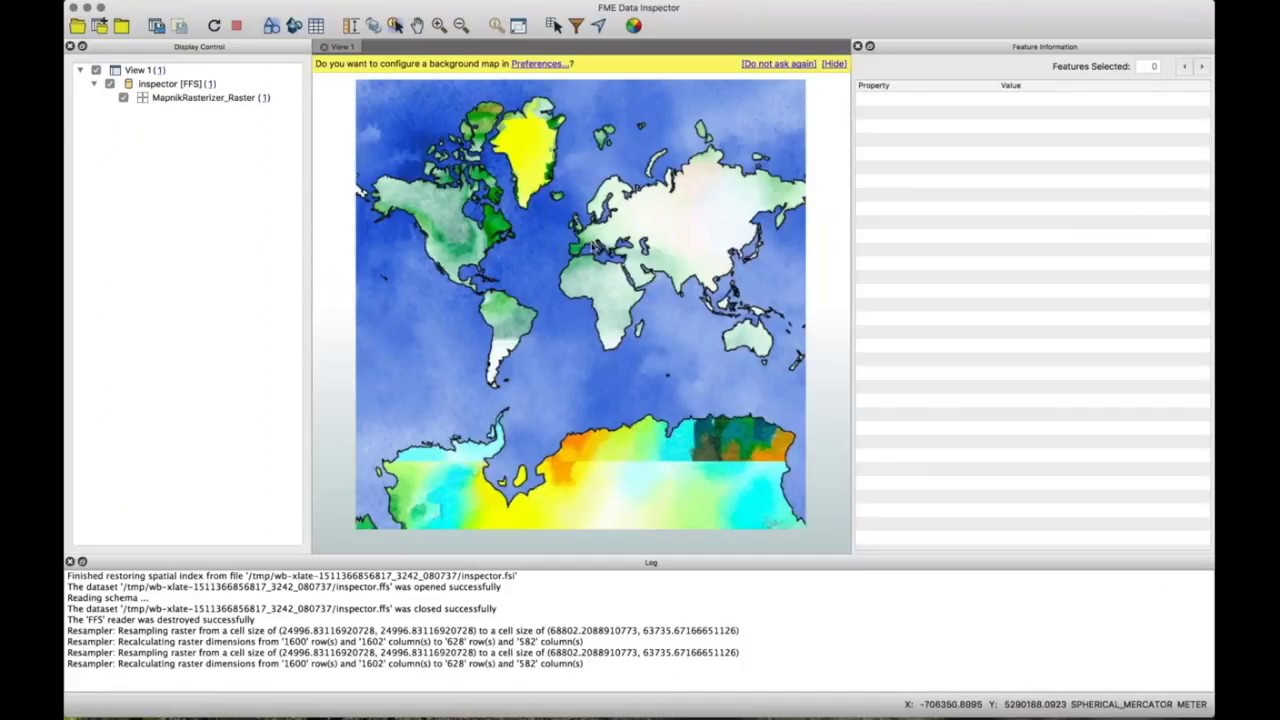Float the Log panel button
The image size is (1280, 720).
point(82,562)
